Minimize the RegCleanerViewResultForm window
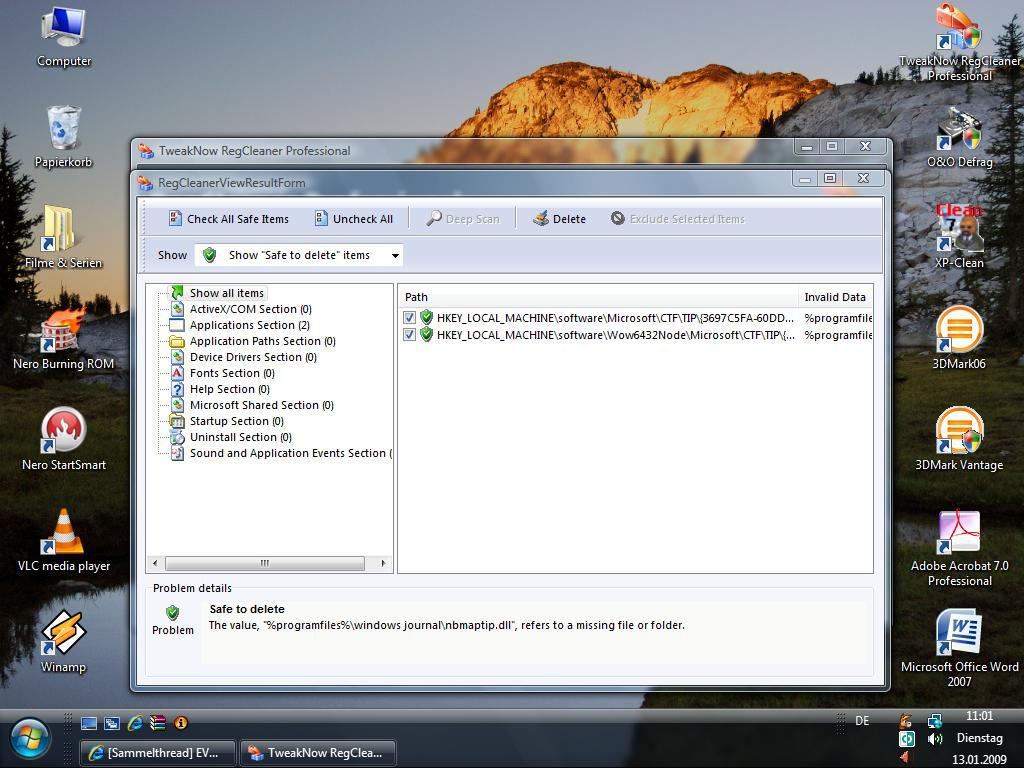Screen dimensions: 1024x768 (x=806, y=178)
